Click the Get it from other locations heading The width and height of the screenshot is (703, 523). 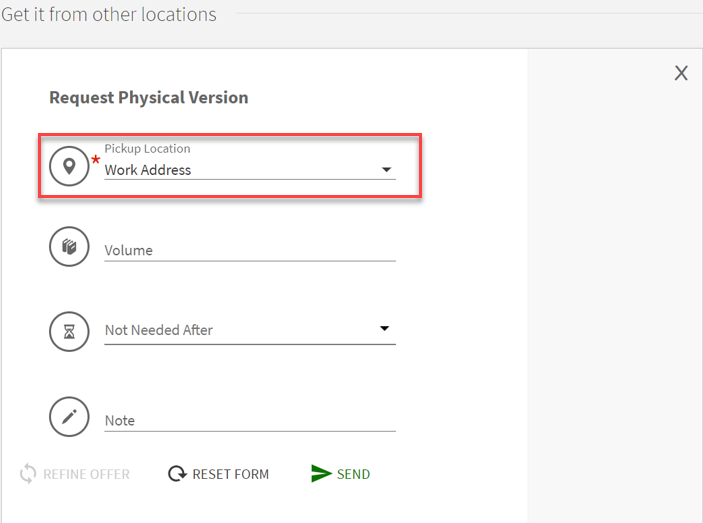tap(109, 15)
